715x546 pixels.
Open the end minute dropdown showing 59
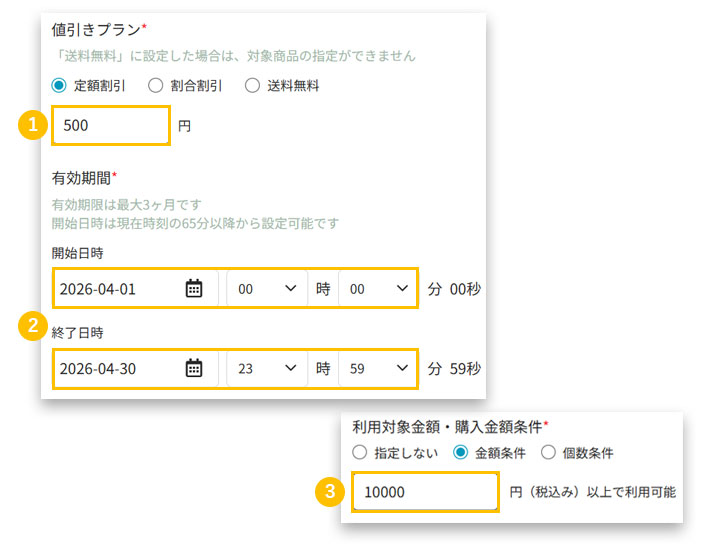point(378,368)
